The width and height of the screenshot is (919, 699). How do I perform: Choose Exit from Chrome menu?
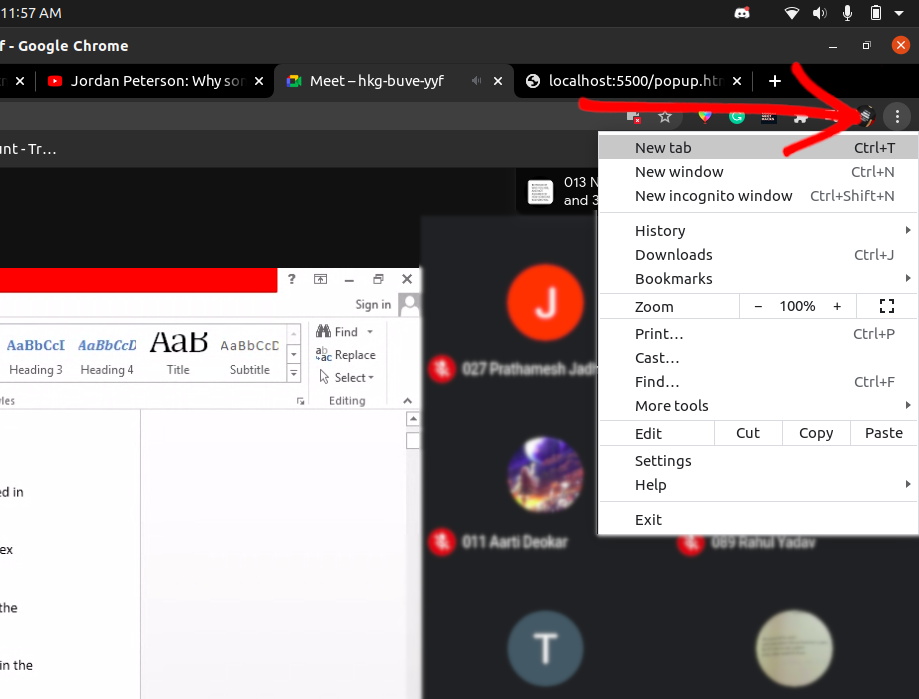[758, 520]
